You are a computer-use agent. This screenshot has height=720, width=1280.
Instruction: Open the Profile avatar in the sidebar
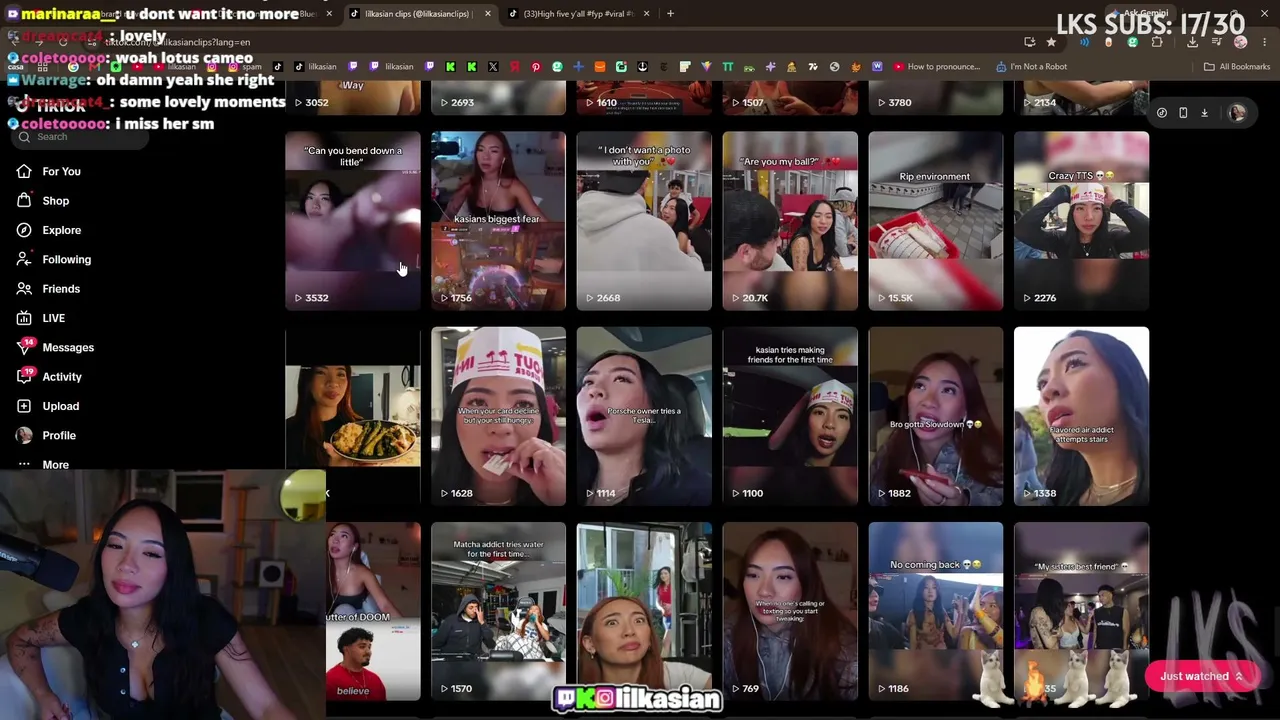(24, 435)
